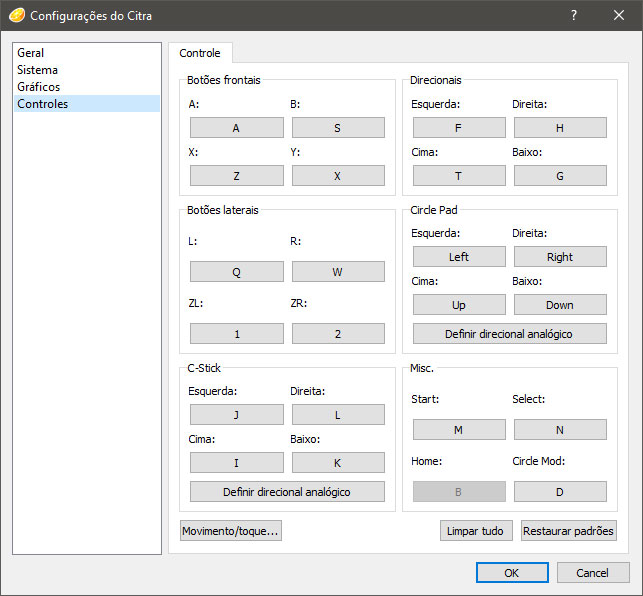Select Geral in the sidebar list
The width and height of the screenshot is (643, 596).
(87, 53)
